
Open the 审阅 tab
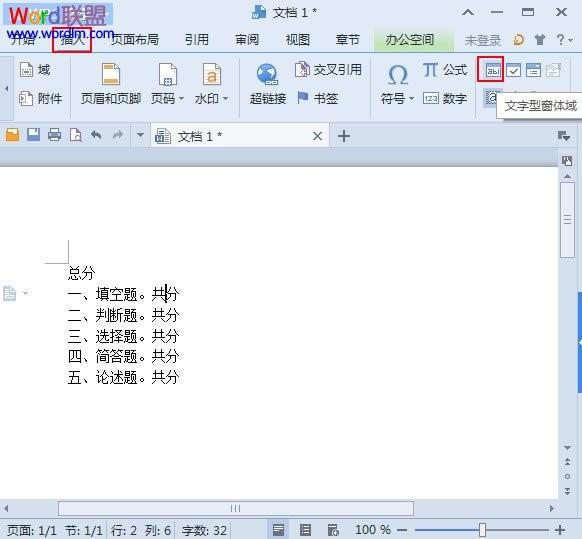pos(247,39)
